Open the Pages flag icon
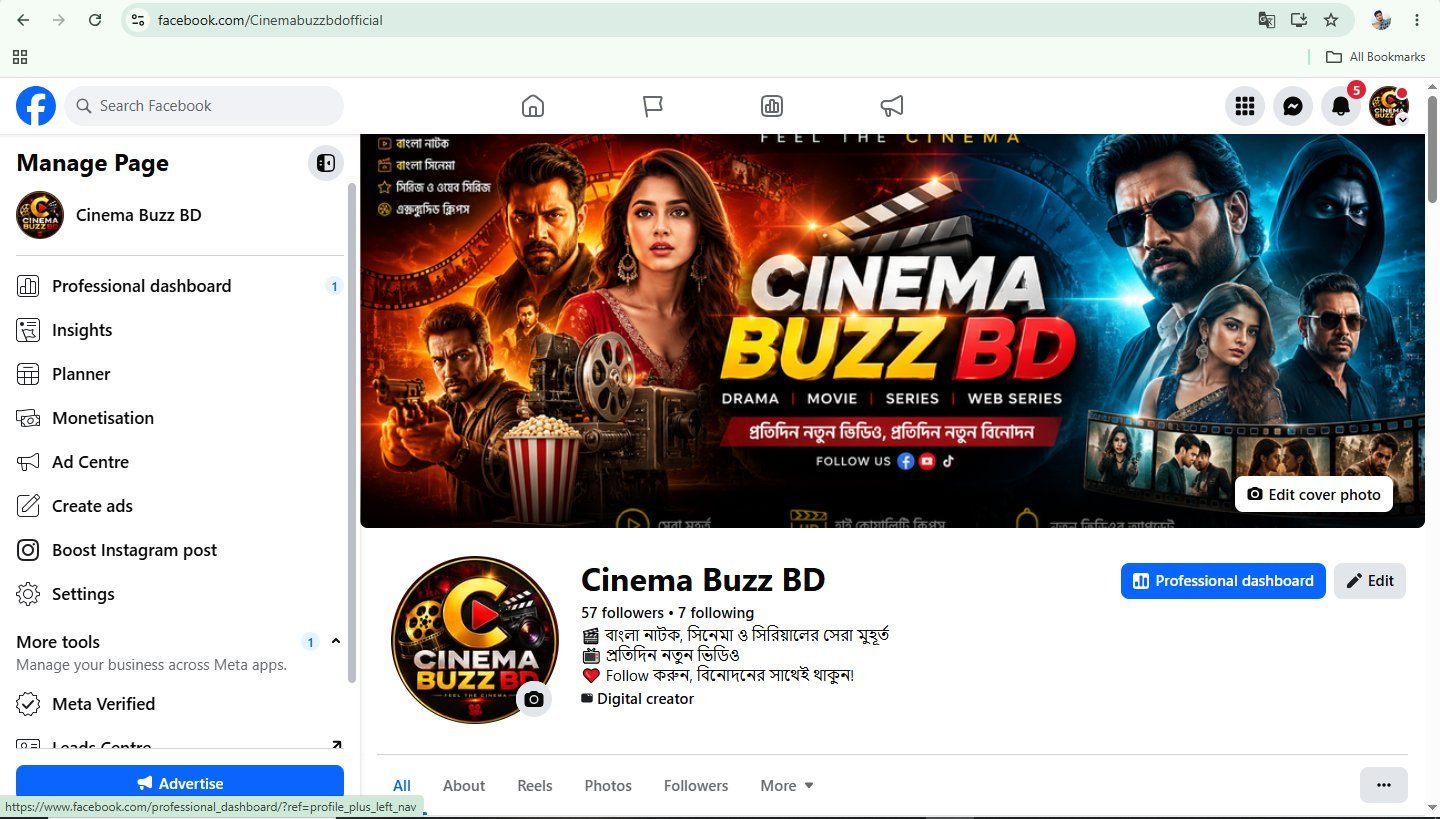Viewport: 1440px width, 819px height. pos(653,106)
